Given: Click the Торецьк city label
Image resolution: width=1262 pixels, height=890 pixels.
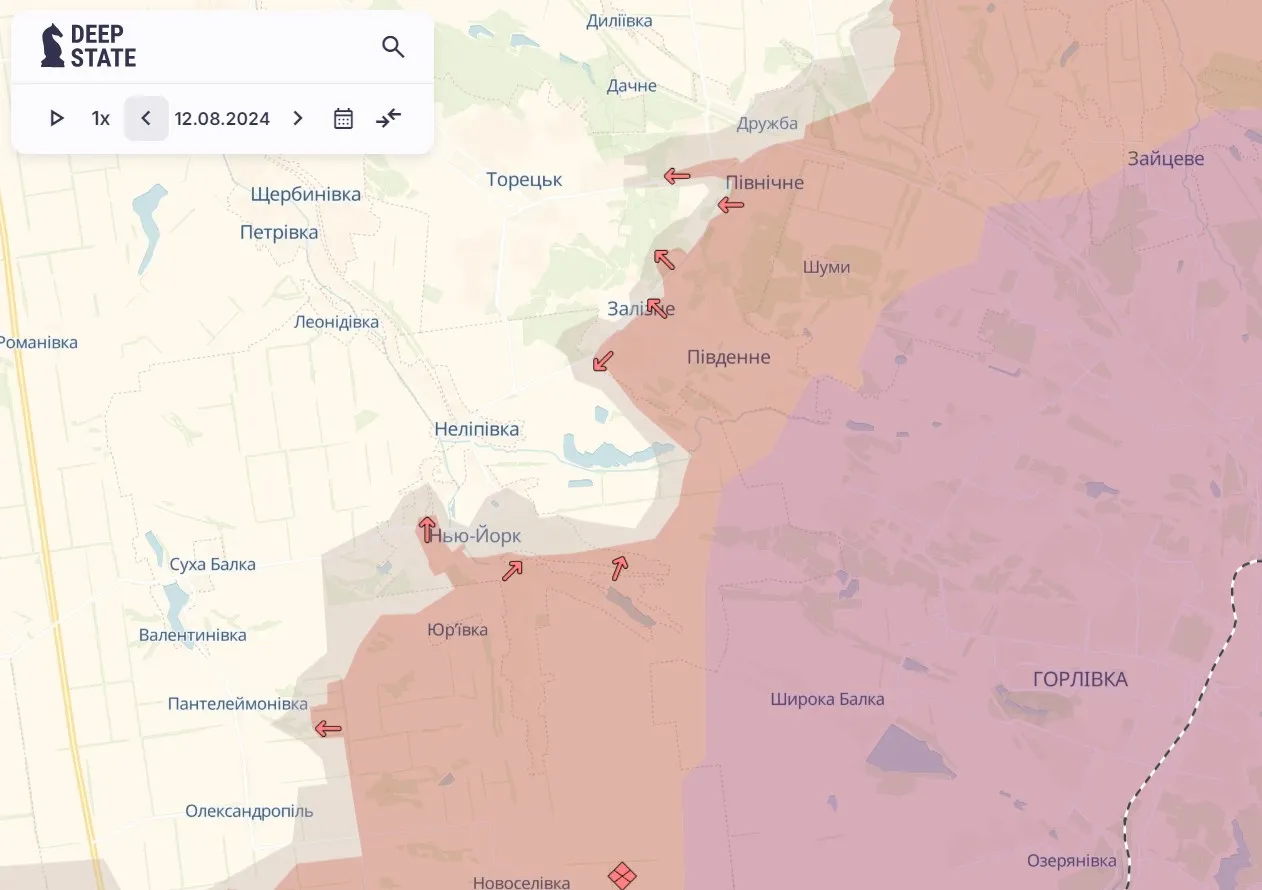Looking at the screenshot, I should [522, 179].
